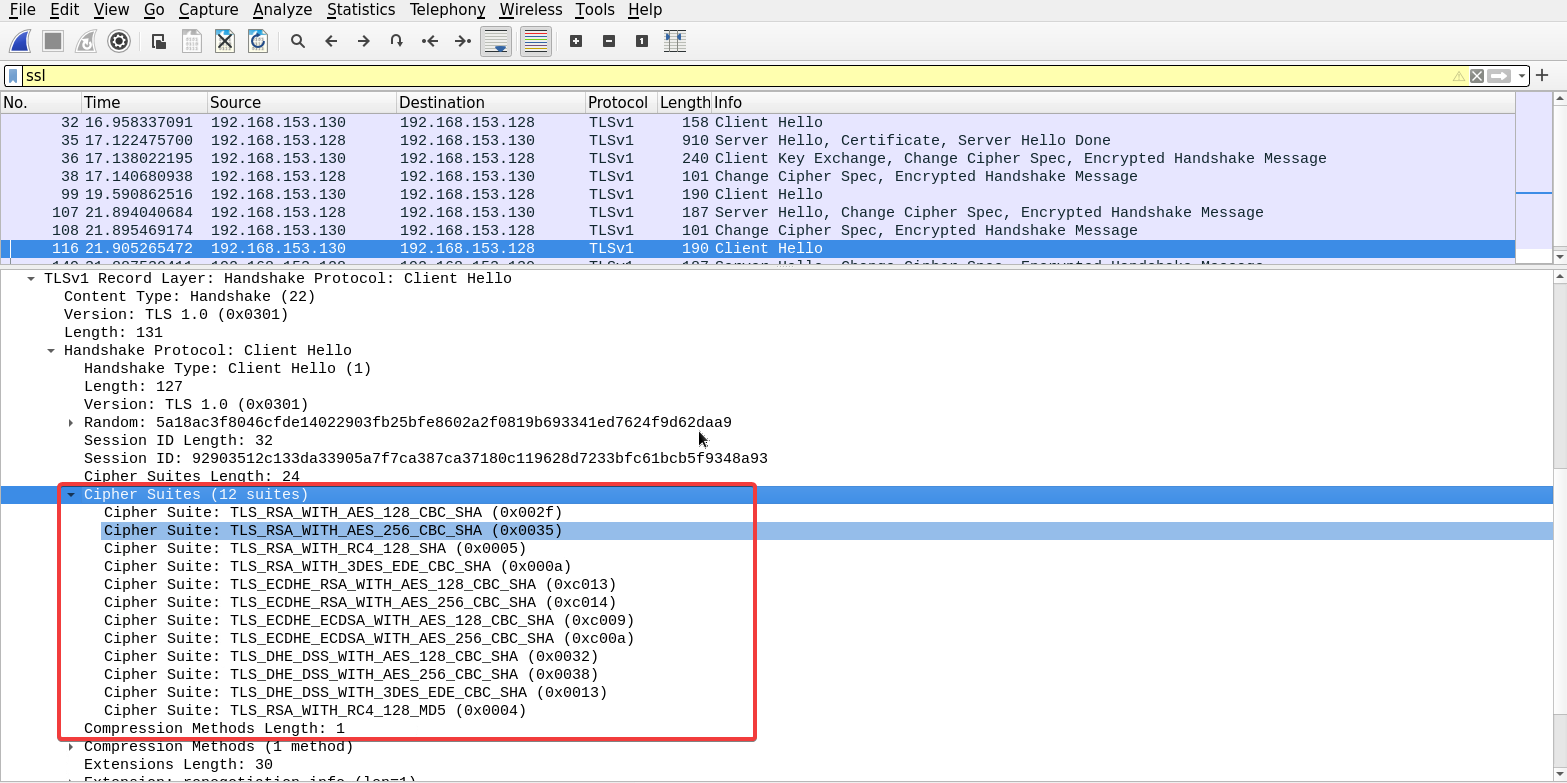Zoom in on packet text
1567x783 pixels.
pos(576,41)
